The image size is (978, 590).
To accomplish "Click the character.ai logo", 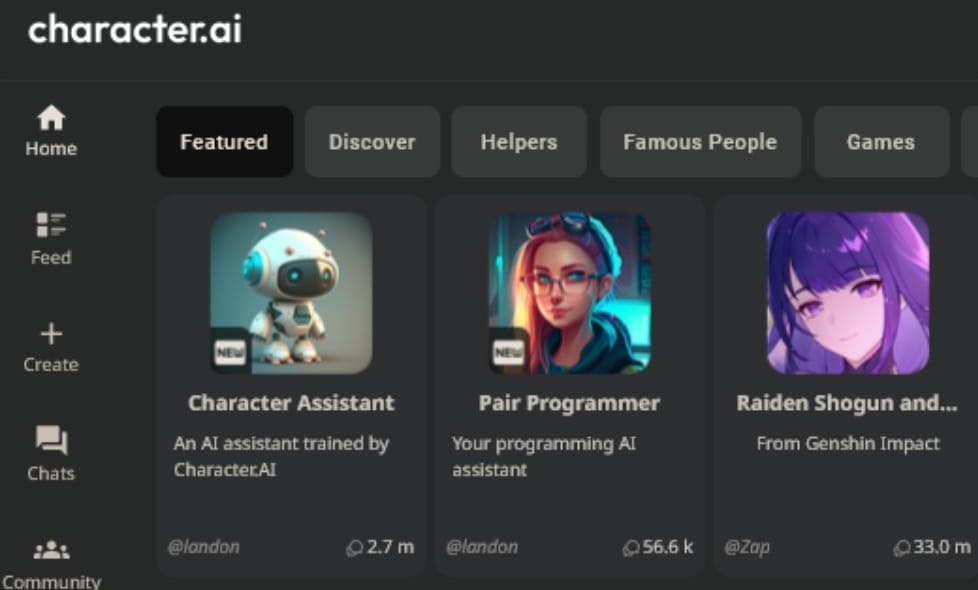I will point(135,29).
